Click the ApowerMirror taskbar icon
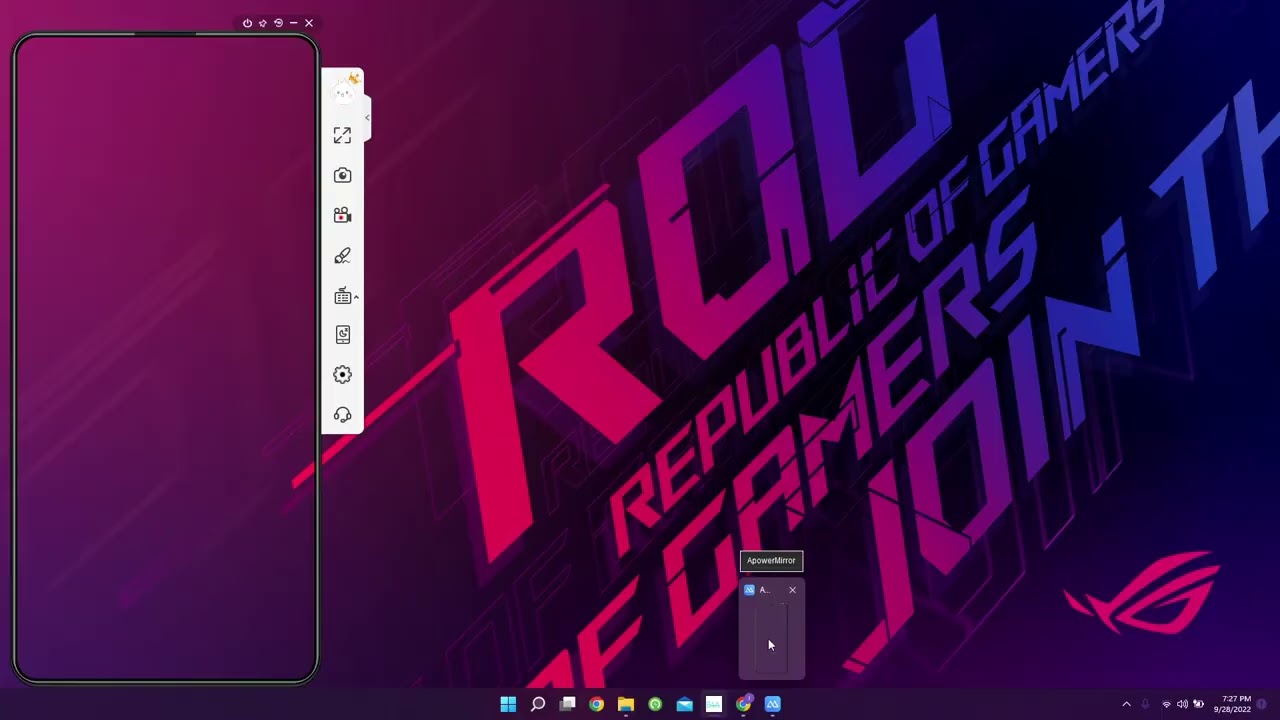 point(772,704)
